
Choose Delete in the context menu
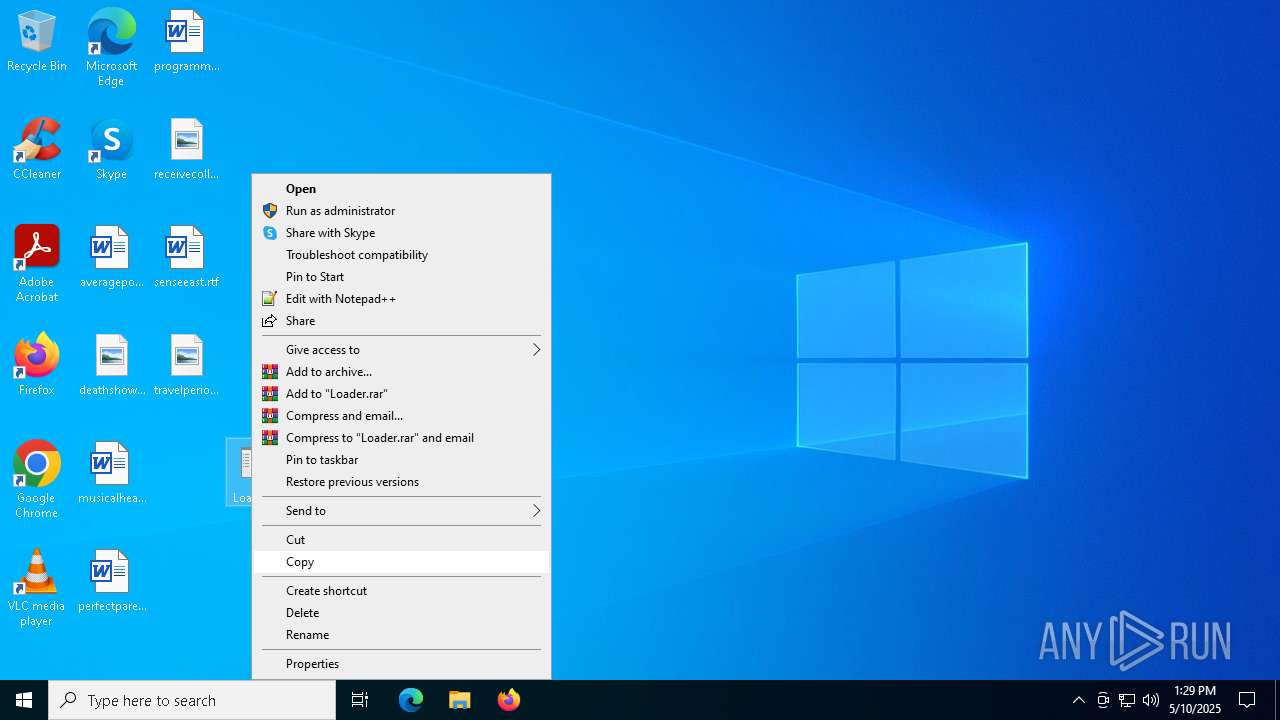pyautogui.click(x=401, y=613)
